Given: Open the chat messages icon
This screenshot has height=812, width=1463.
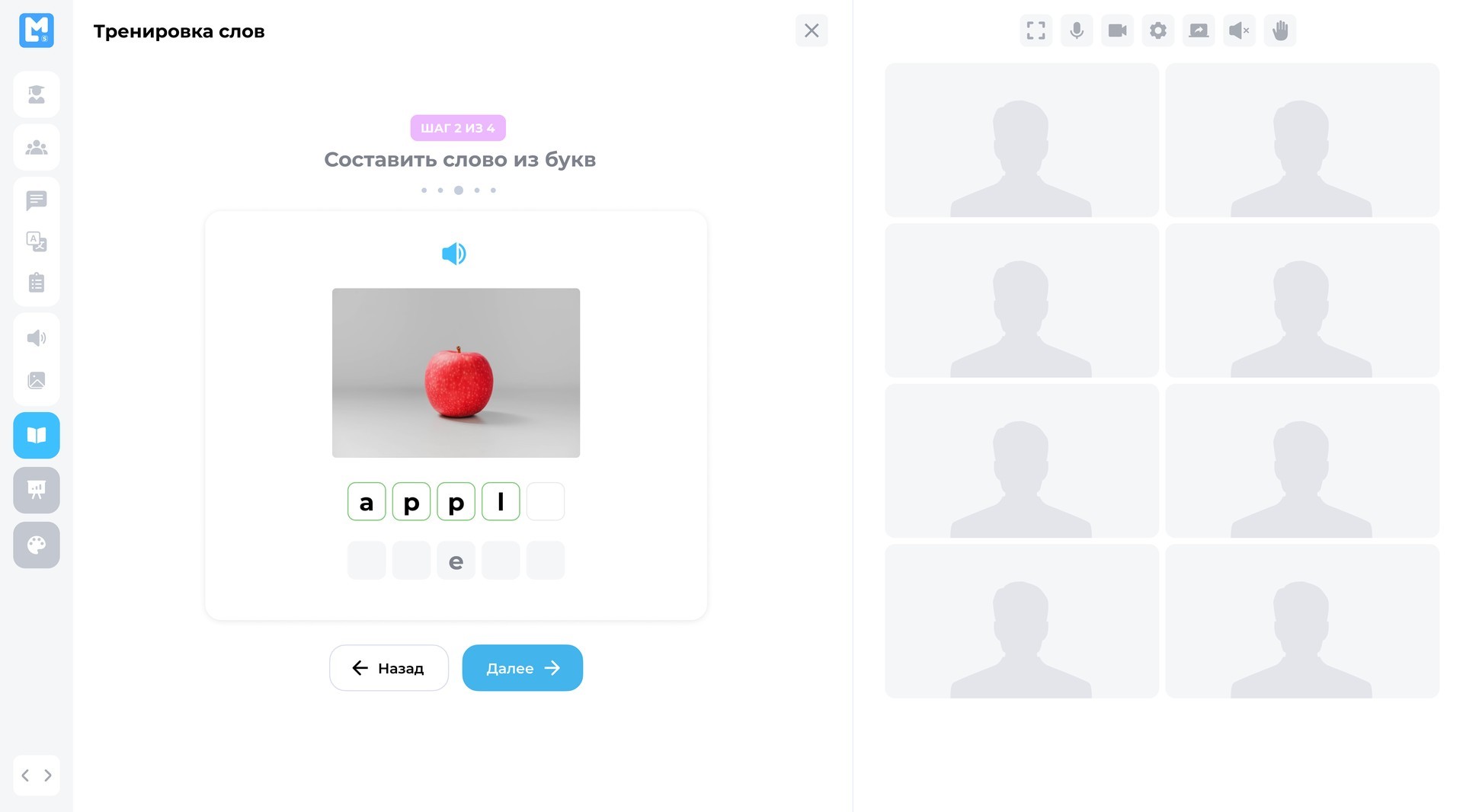Looking at the screenshot, I should click(x=37, y=200).
